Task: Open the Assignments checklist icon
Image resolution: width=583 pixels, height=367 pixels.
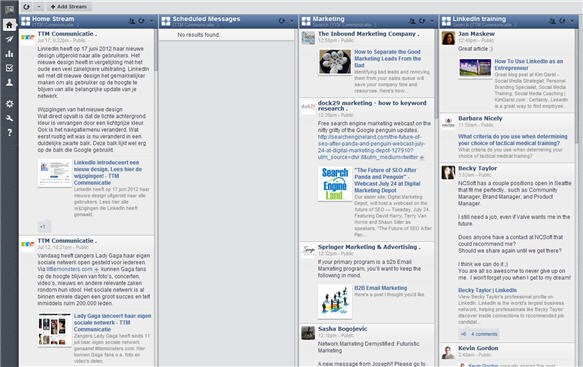Action: point(9,68)
